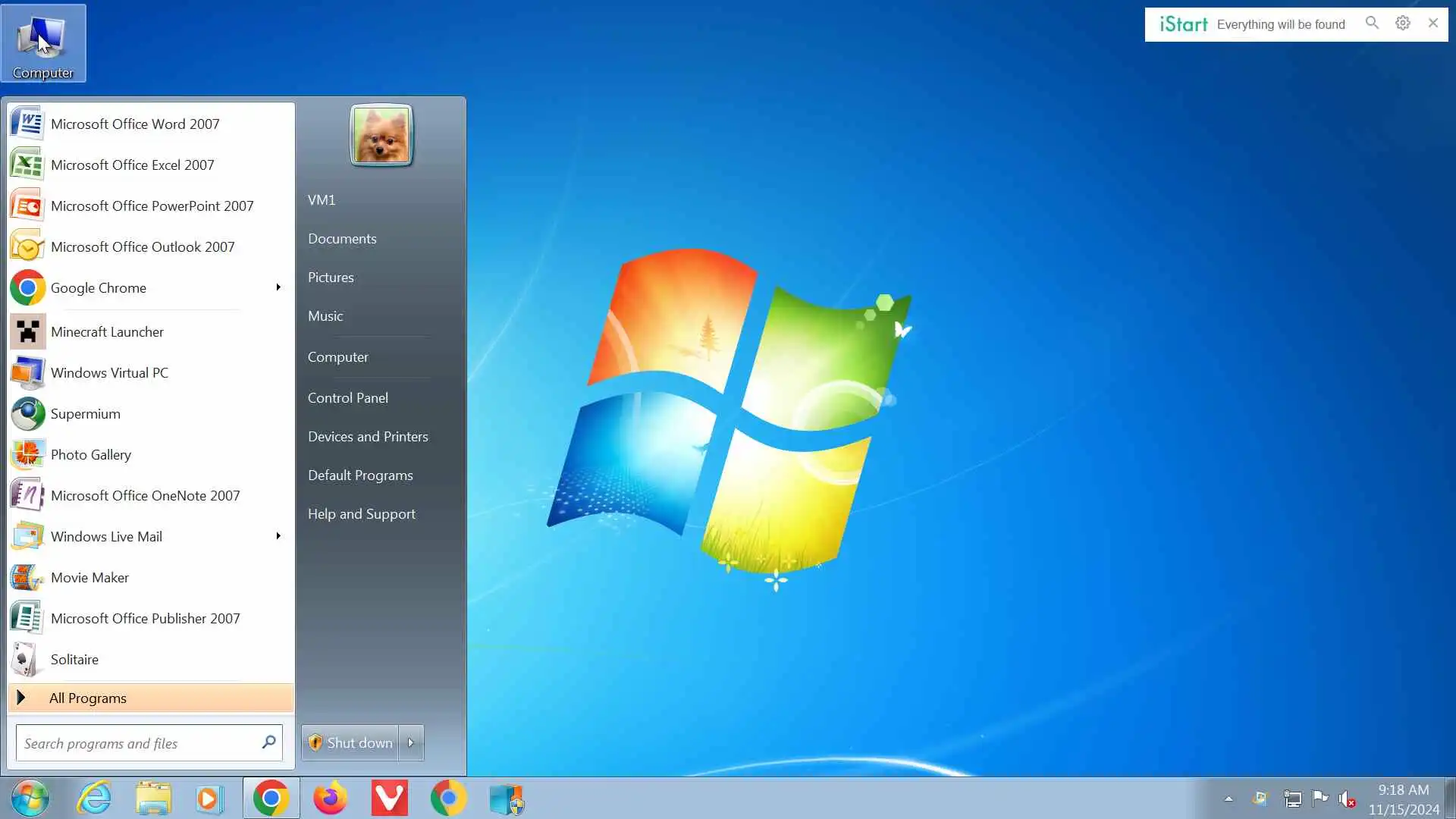Click the Minecraft Launcher icon
The image size is (1456, 819).
tap(28, 331)
